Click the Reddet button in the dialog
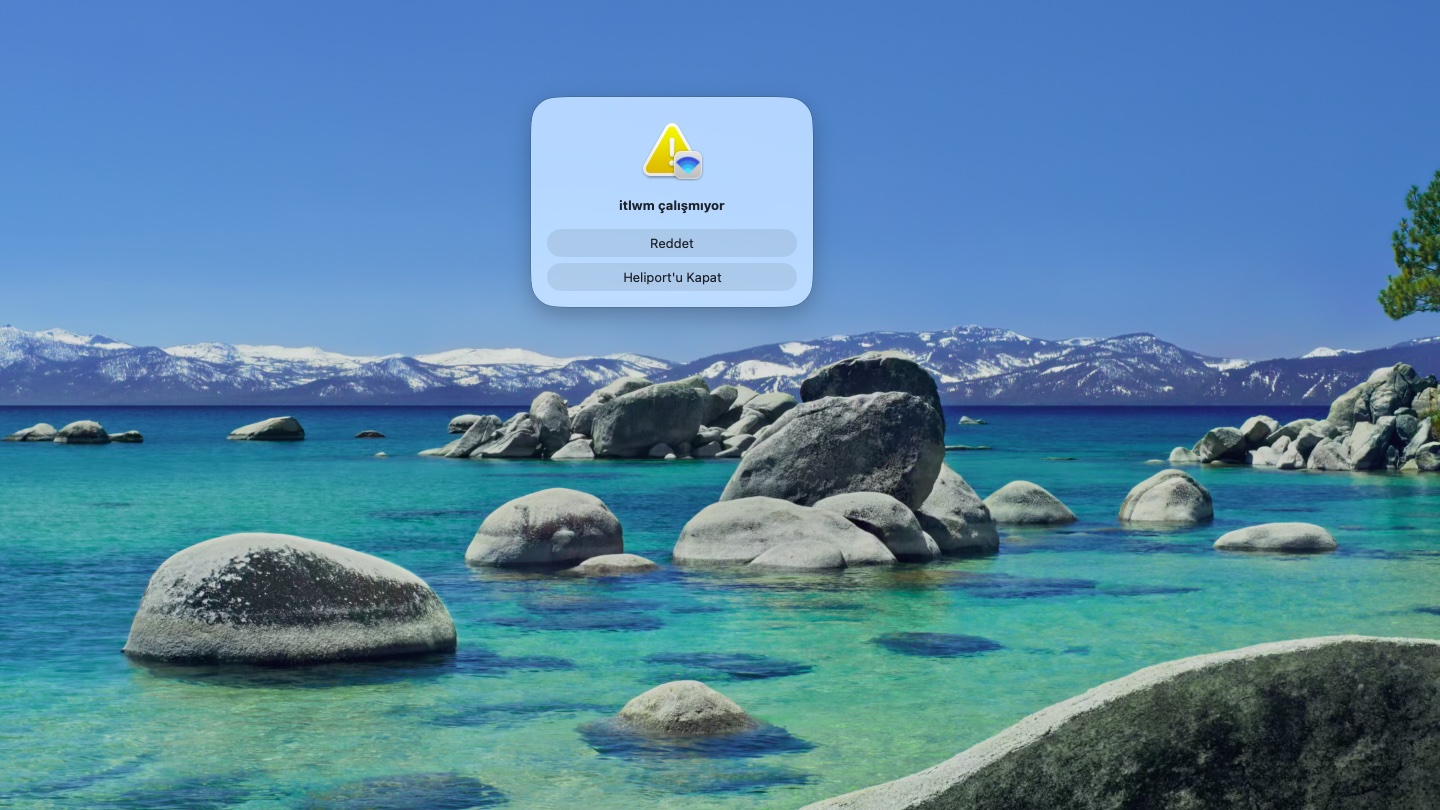The image size is (1440, 810). pos(671,243)
